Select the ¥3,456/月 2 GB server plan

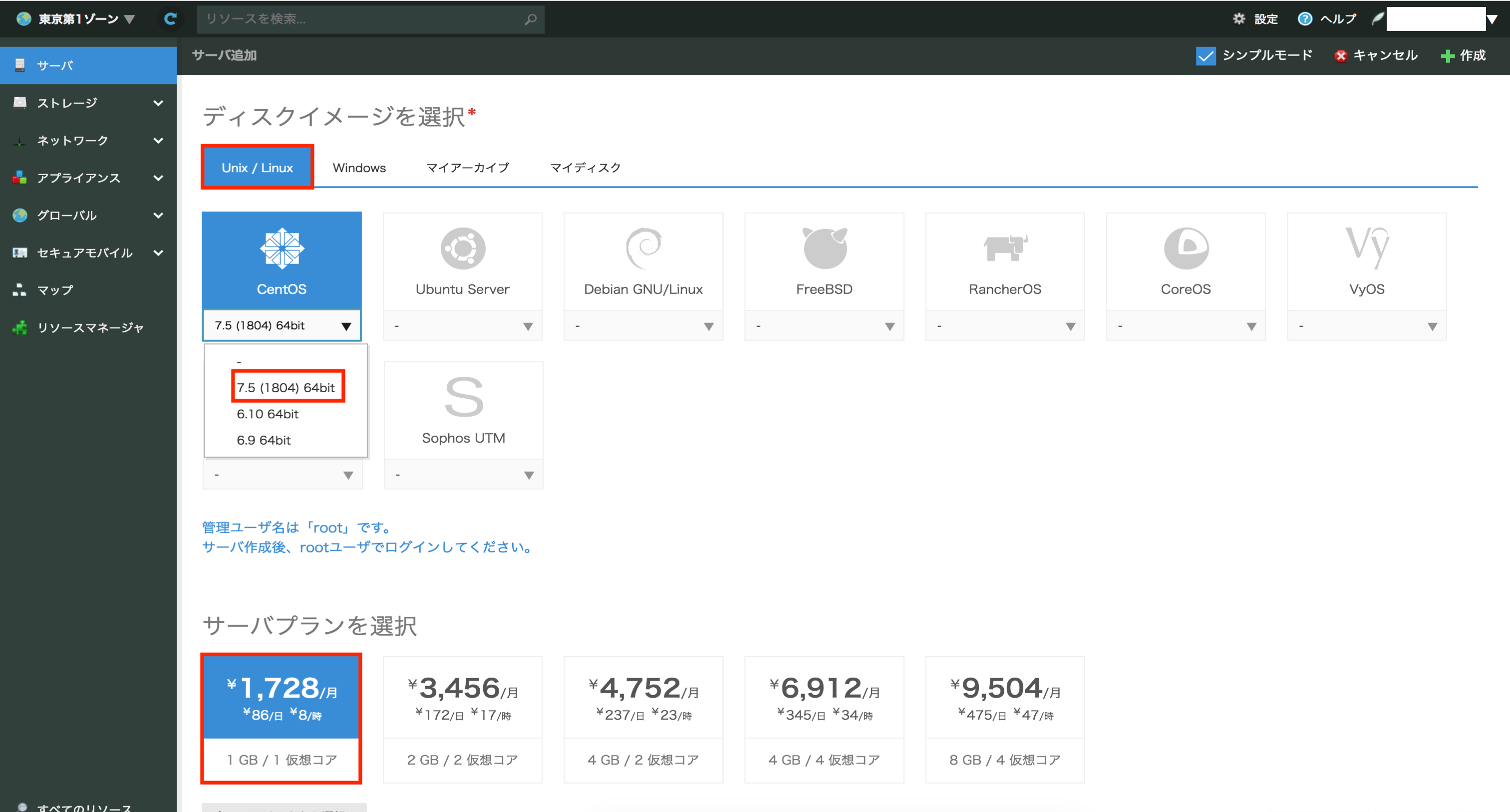click(463, 719)
